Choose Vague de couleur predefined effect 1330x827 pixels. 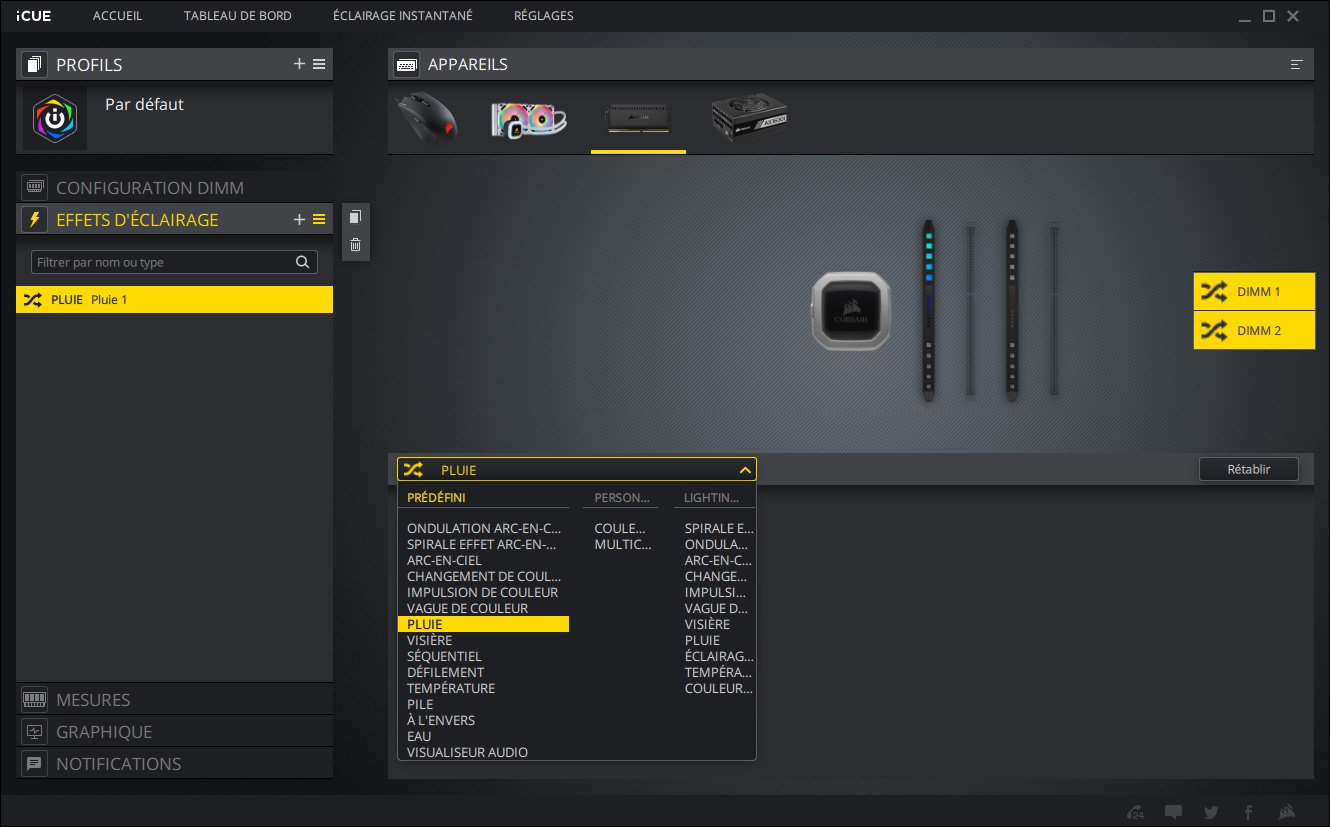coord(467,608)
